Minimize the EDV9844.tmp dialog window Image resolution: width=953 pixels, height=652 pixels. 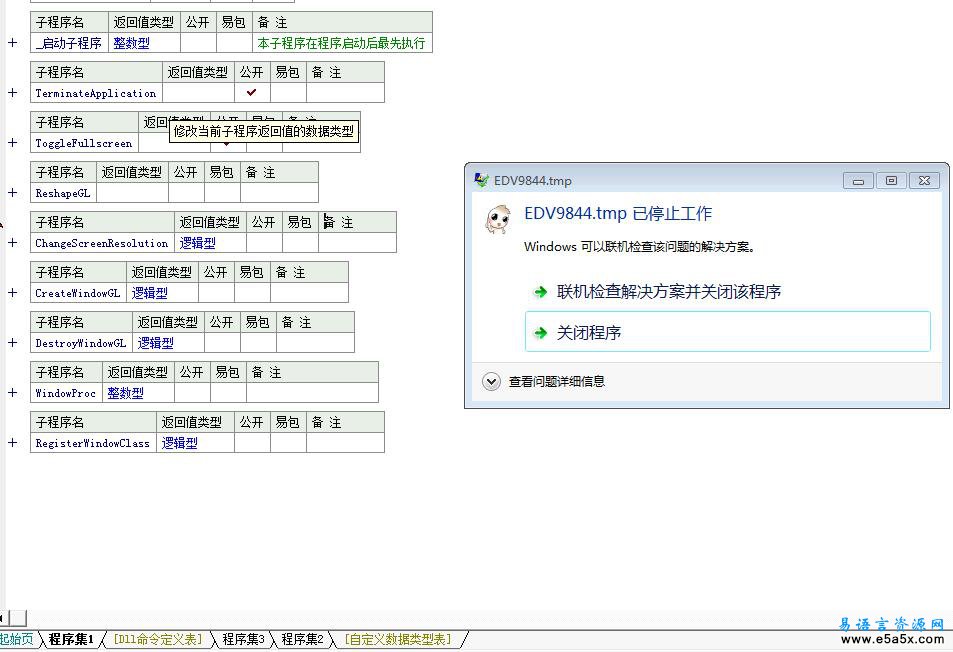point(858,181)
